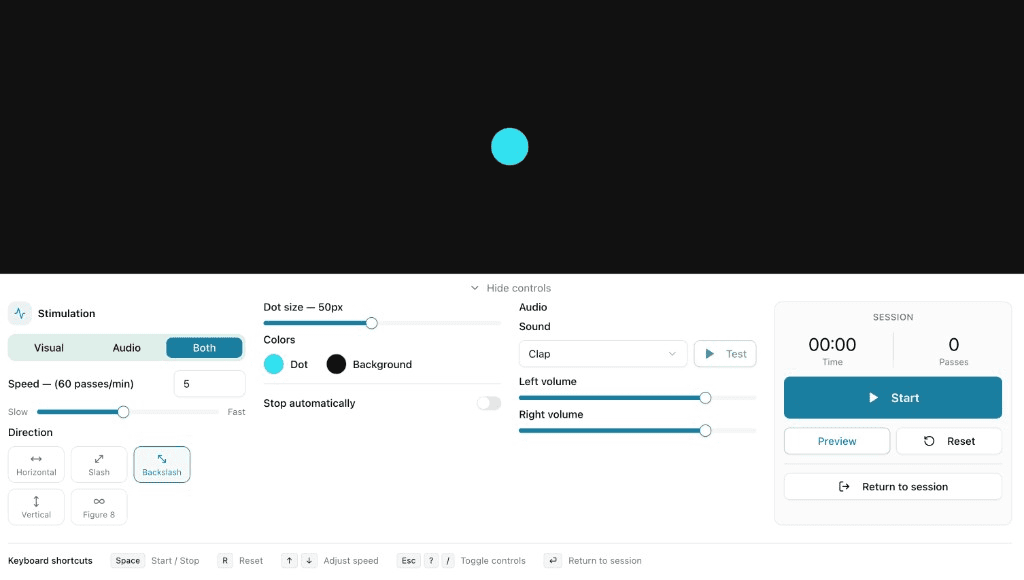
Task: Click the Space key shortcut badge
Action: (x=127, y=560)
